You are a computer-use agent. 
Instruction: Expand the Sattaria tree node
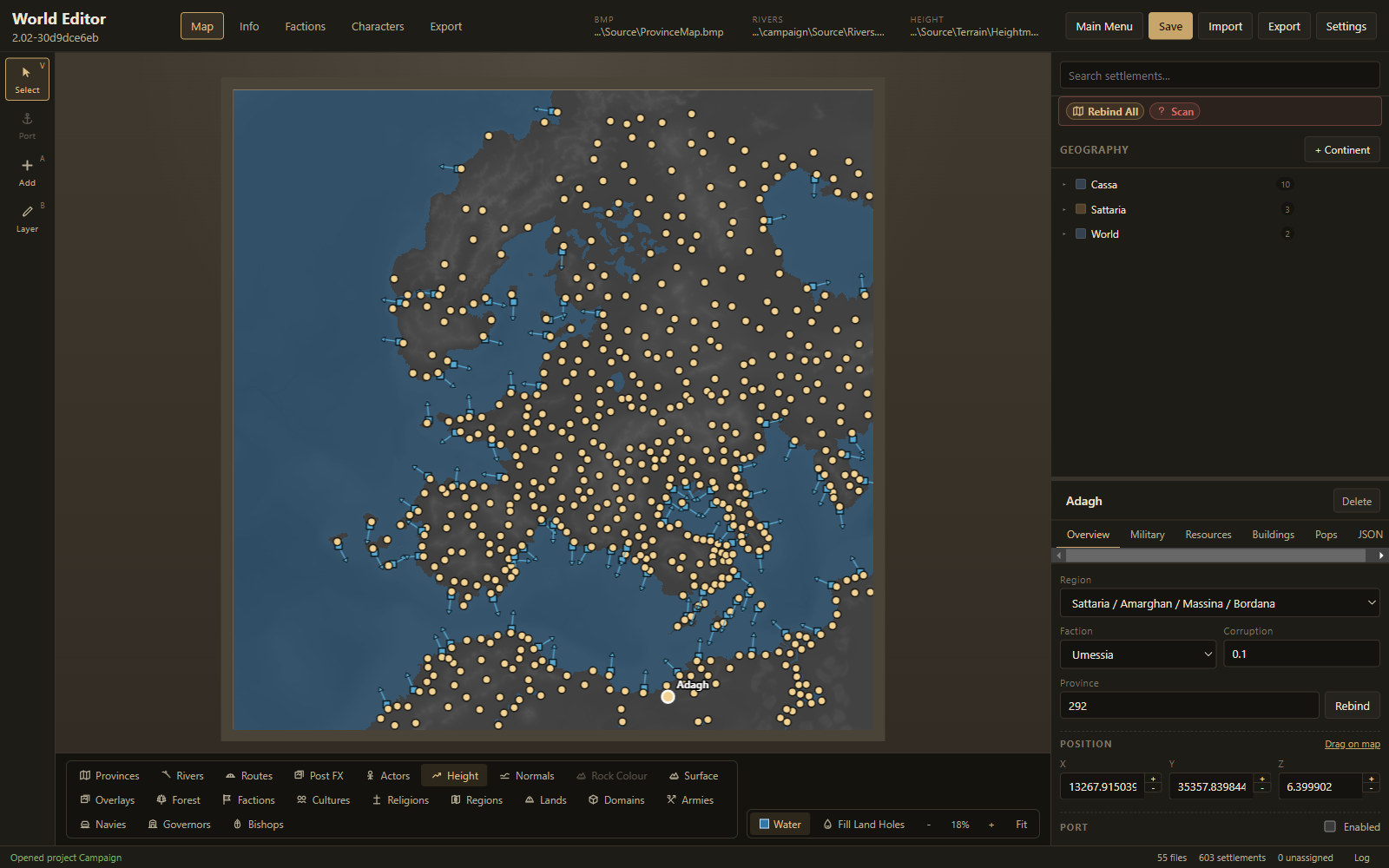pyautogui.click(x=1064, y=209)
